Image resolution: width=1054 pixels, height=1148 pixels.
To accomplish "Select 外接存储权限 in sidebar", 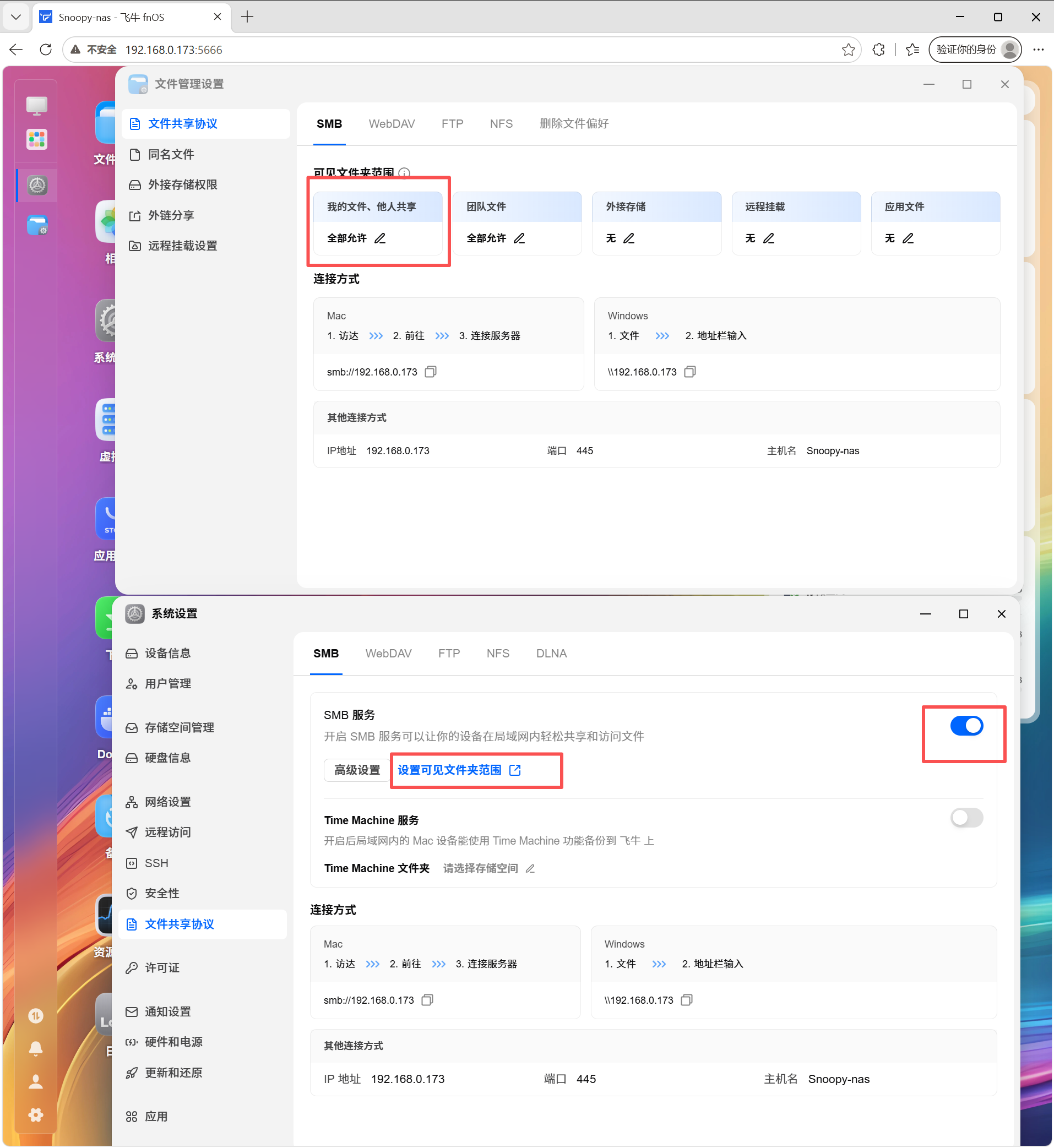I will 206,185.
